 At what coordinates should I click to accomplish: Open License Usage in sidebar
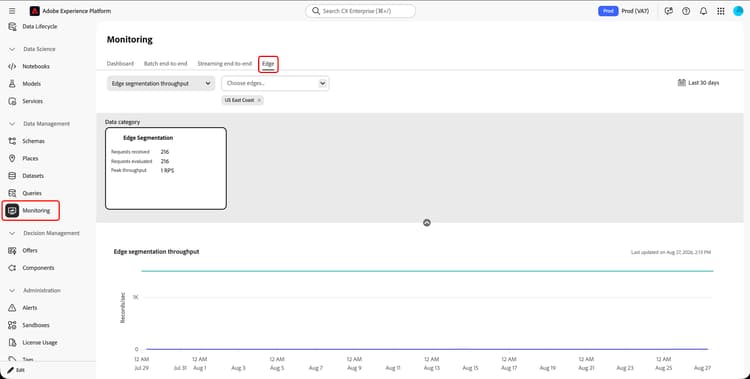[40, 343]
